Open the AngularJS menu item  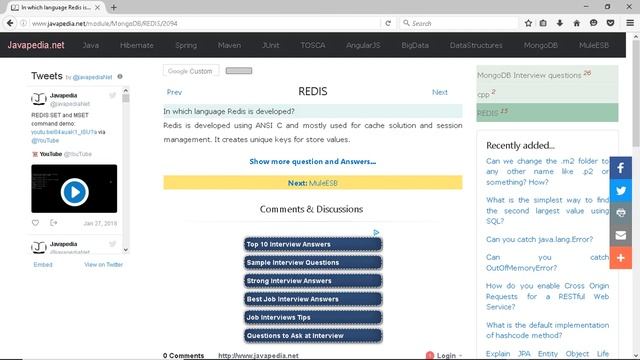coord(363,45)
